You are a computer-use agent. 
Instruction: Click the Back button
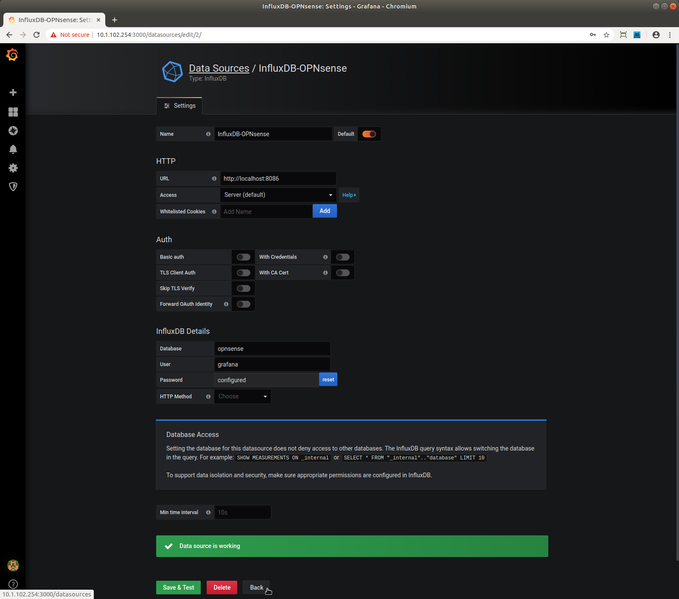256,587
